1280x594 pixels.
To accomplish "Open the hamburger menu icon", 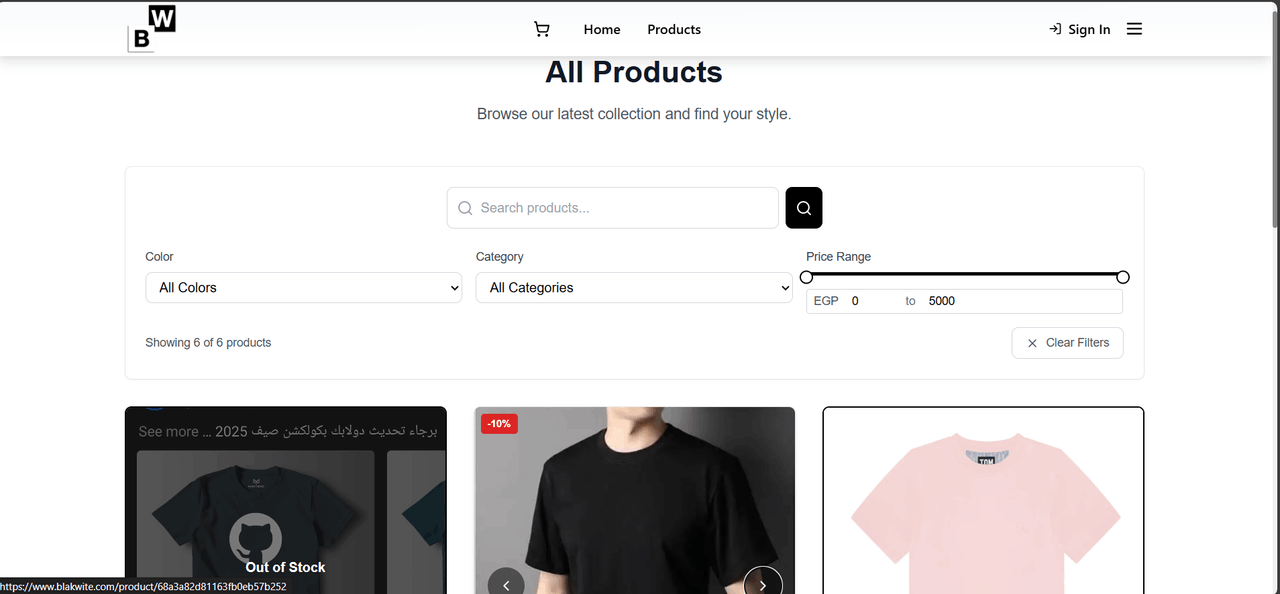I will (1134, 29).
